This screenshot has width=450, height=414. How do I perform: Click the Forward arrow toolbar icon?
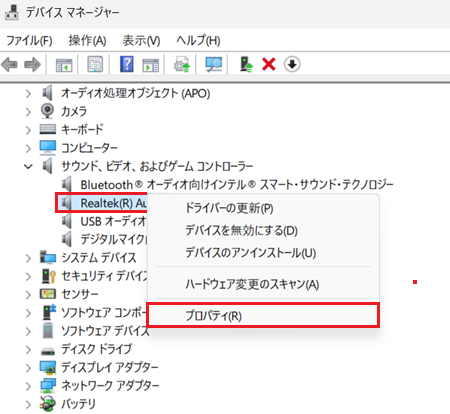(x=32, y=64)
